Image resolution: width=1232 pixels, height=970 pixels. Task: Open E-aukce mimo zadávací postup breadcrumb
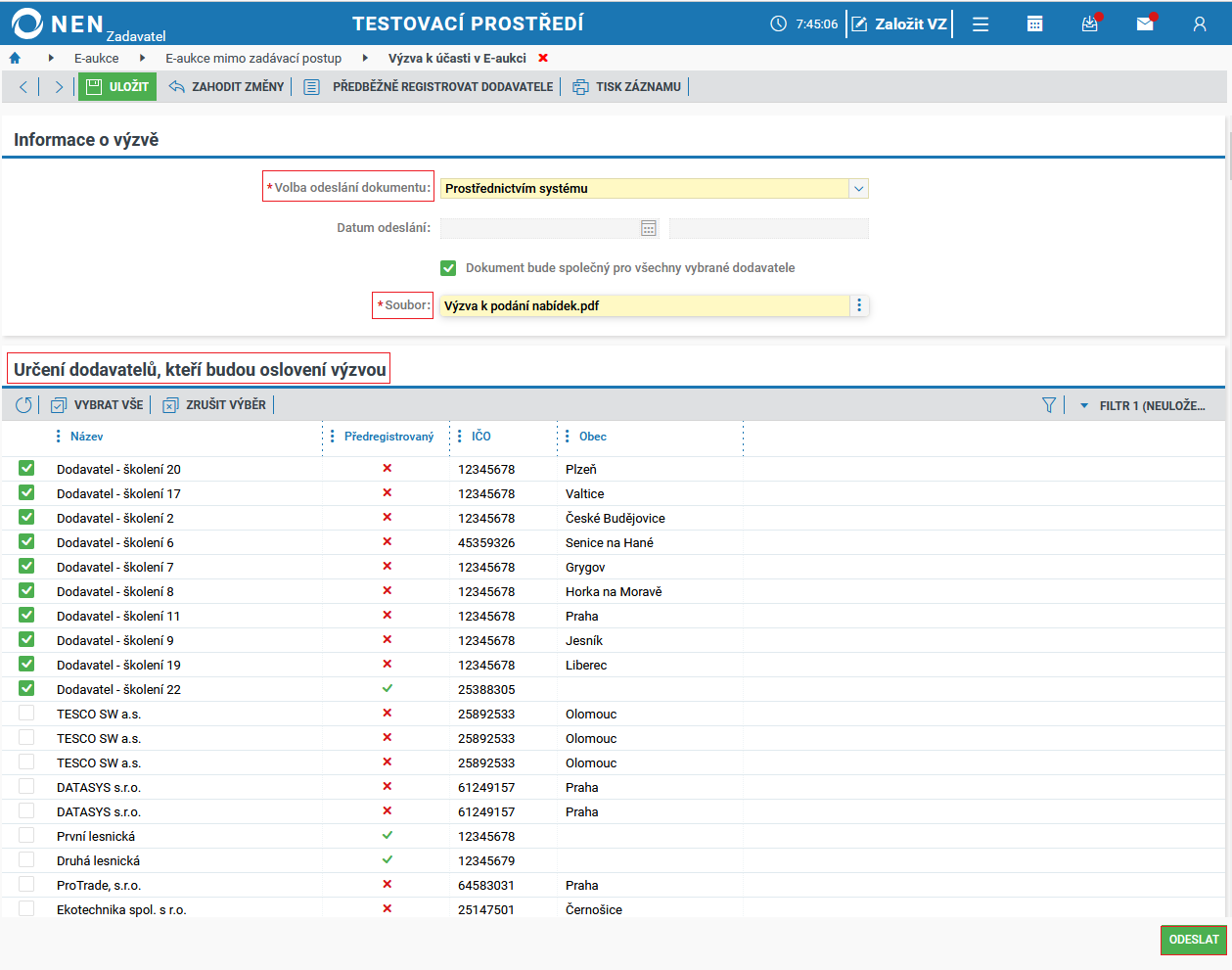click(x=253, y=59)
